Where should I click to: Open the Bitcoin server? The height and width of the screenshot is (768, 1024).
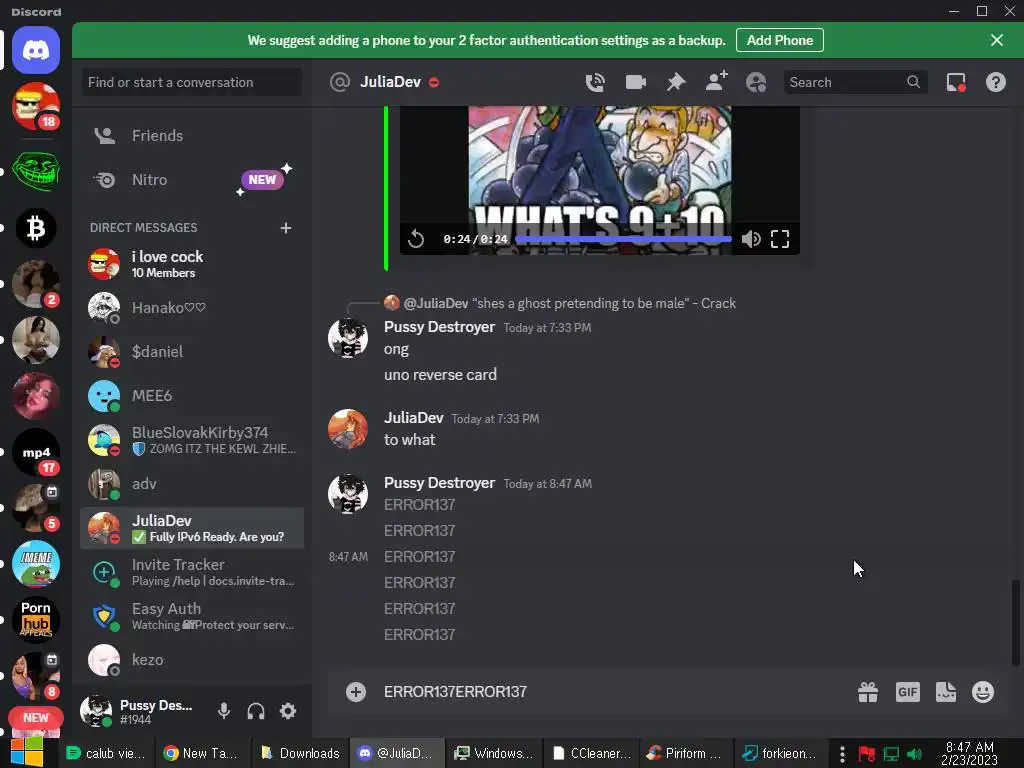click(x=36, y=228)
